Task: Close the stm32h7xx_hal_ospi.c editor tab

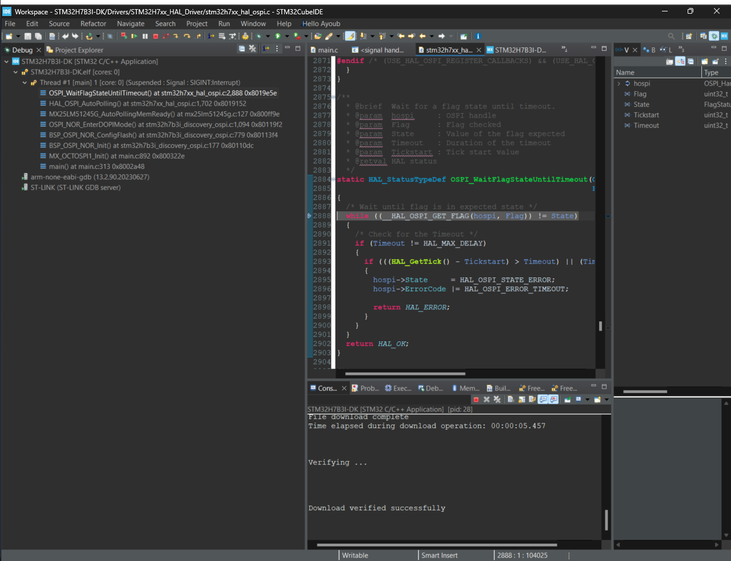Action: click(479, 50)
